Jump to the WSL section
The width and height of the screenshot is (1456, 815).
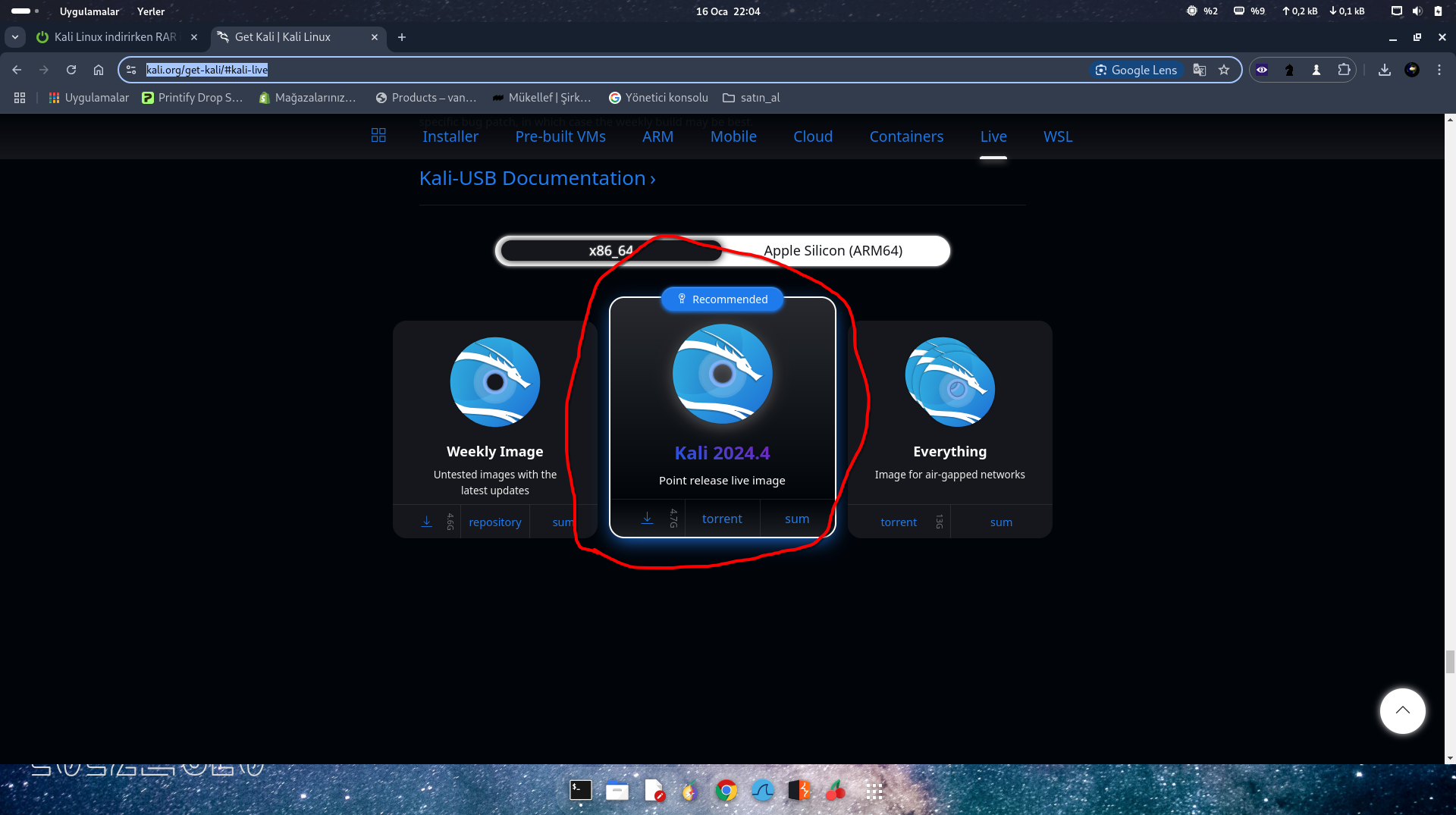(1058, 136)
